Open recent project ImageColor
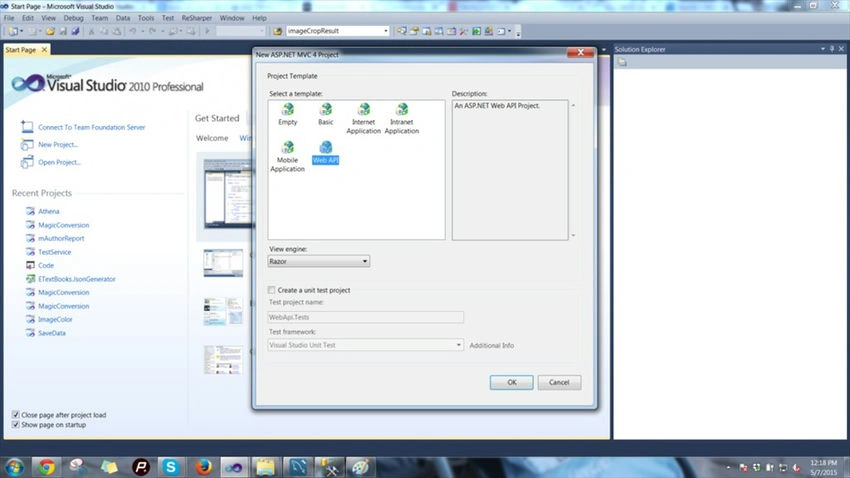This screenshot has height=478, width=850. point(55,320)
